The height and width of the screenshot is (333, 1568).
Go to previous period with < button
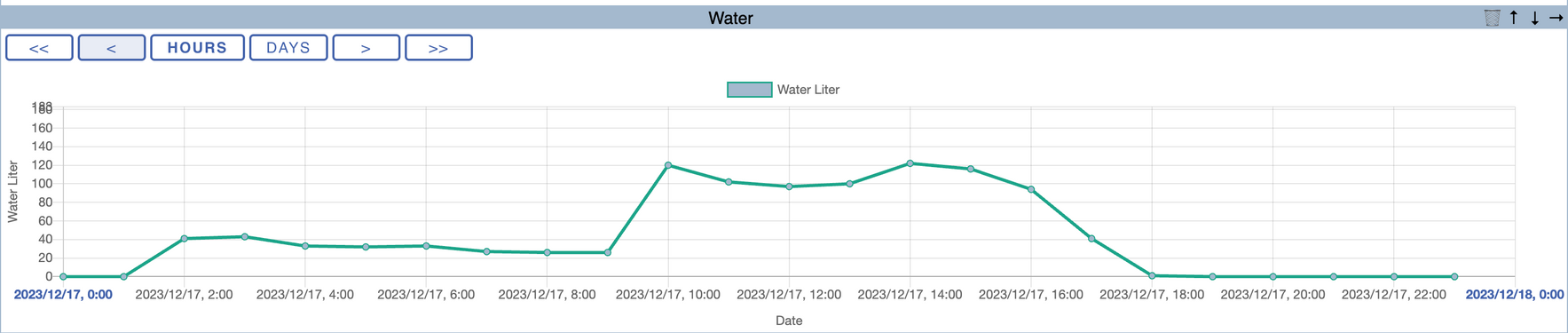coord(112,48)
